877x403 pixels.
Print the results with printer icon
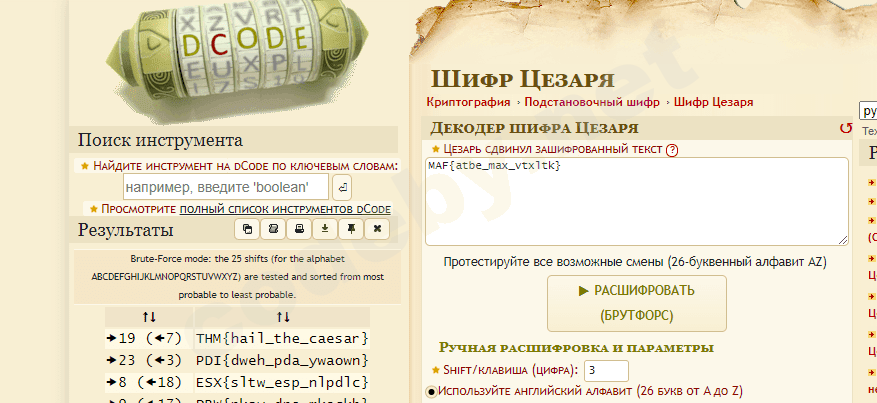(x=299, y=229)
